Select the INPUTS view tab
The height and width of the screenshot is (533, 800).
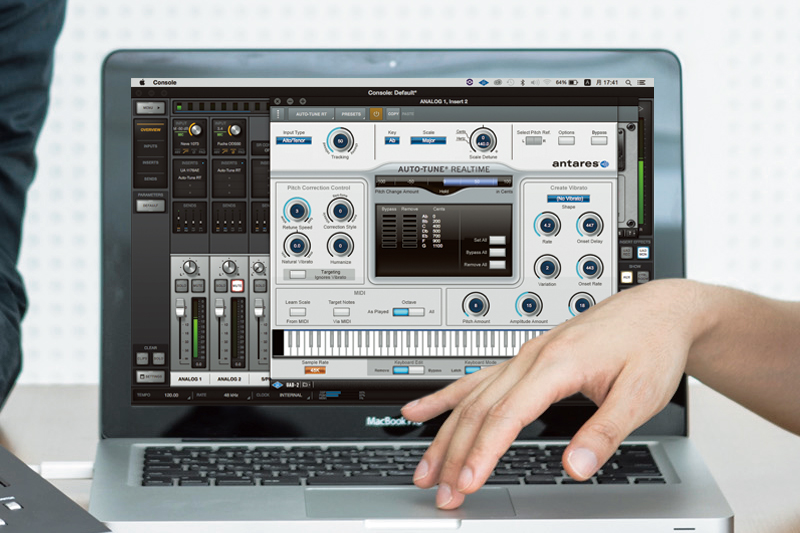[x=150, y=146]
